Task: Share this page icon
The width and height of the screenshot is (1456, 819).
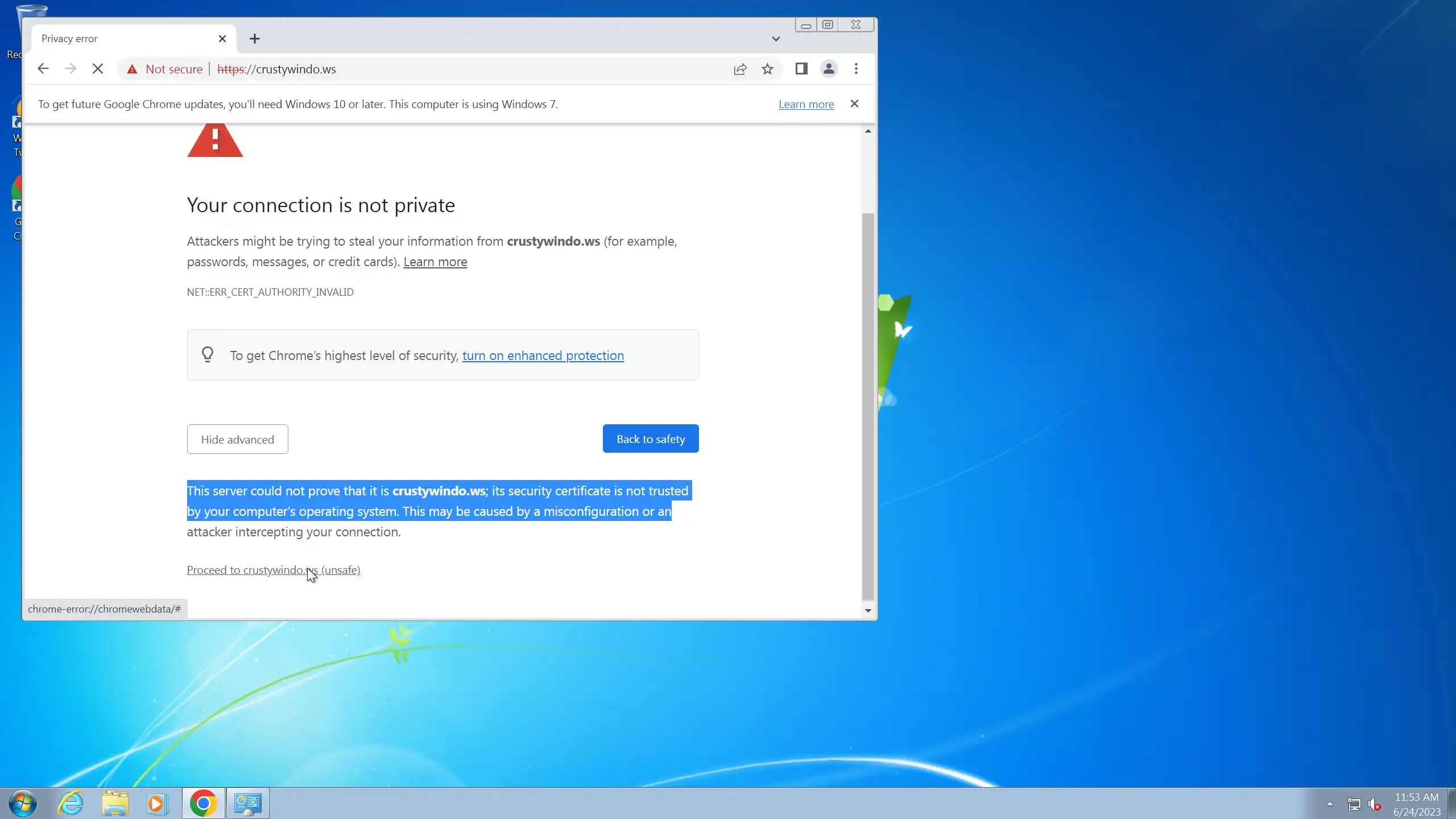Action: click(x=740, y=69)
